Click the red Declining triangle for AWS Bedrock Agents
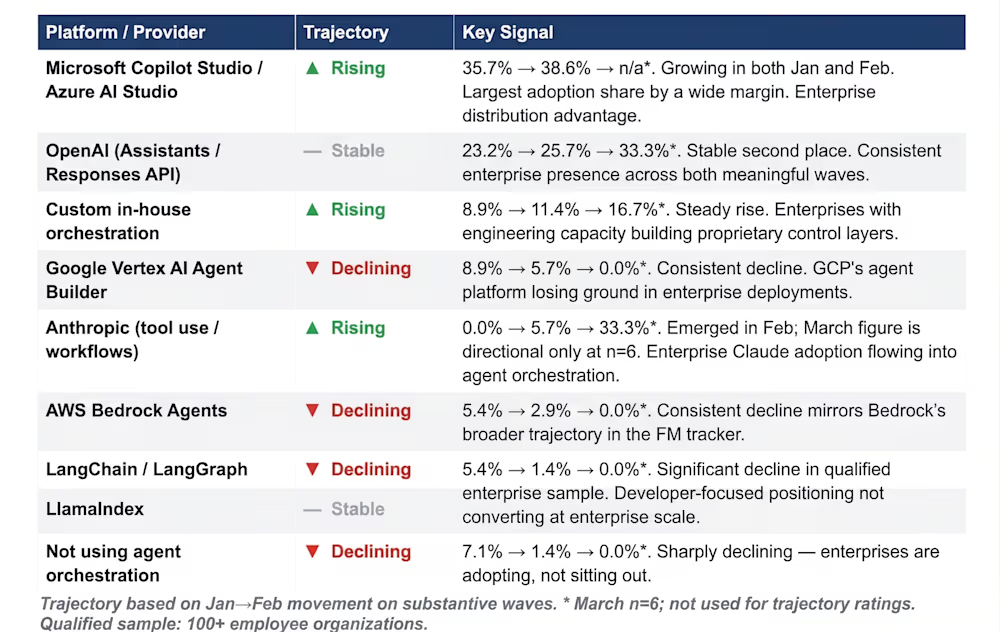Viewport: 1000px width, 632px height. click(x=312, y=411)
